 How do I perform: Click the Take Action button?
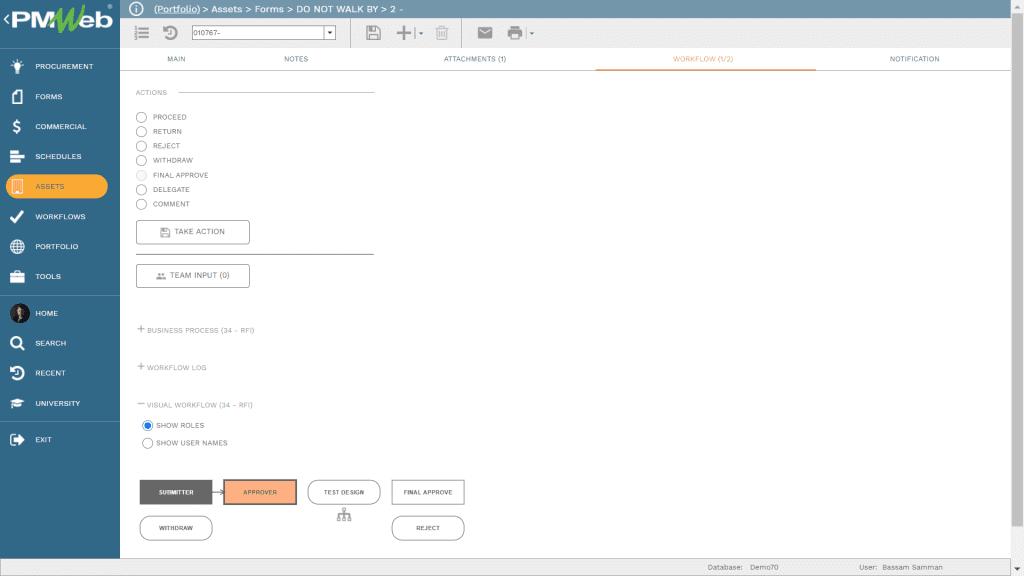(193, 232)
